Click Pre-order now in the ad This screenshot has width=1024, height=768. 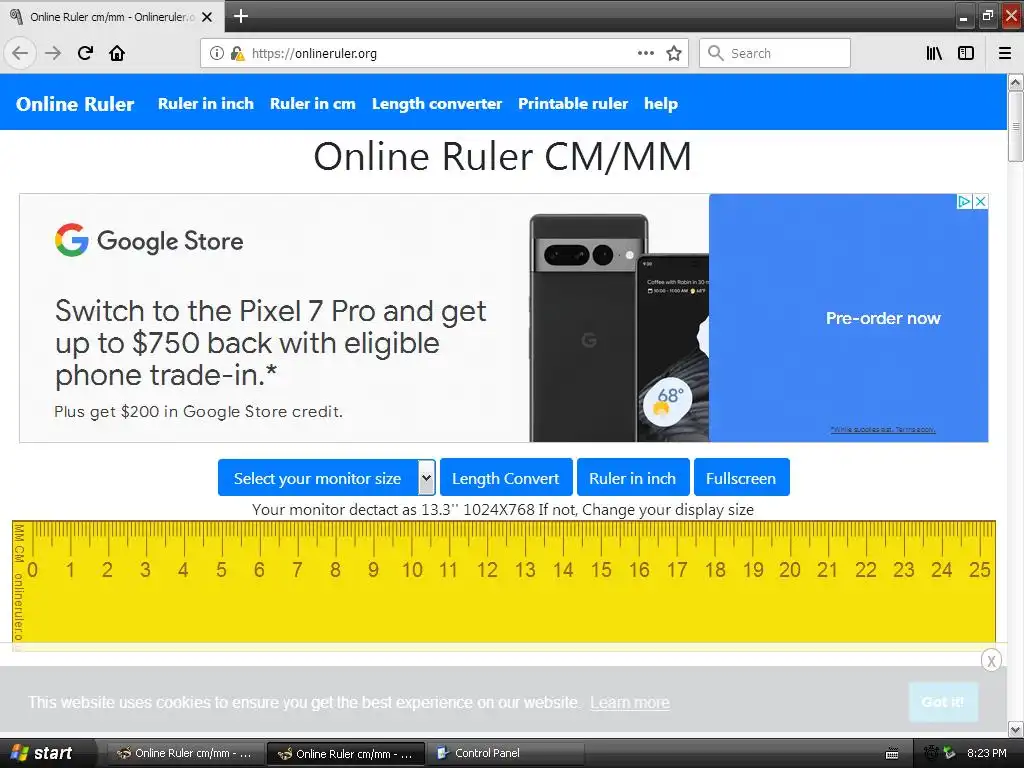pos(883,318)
